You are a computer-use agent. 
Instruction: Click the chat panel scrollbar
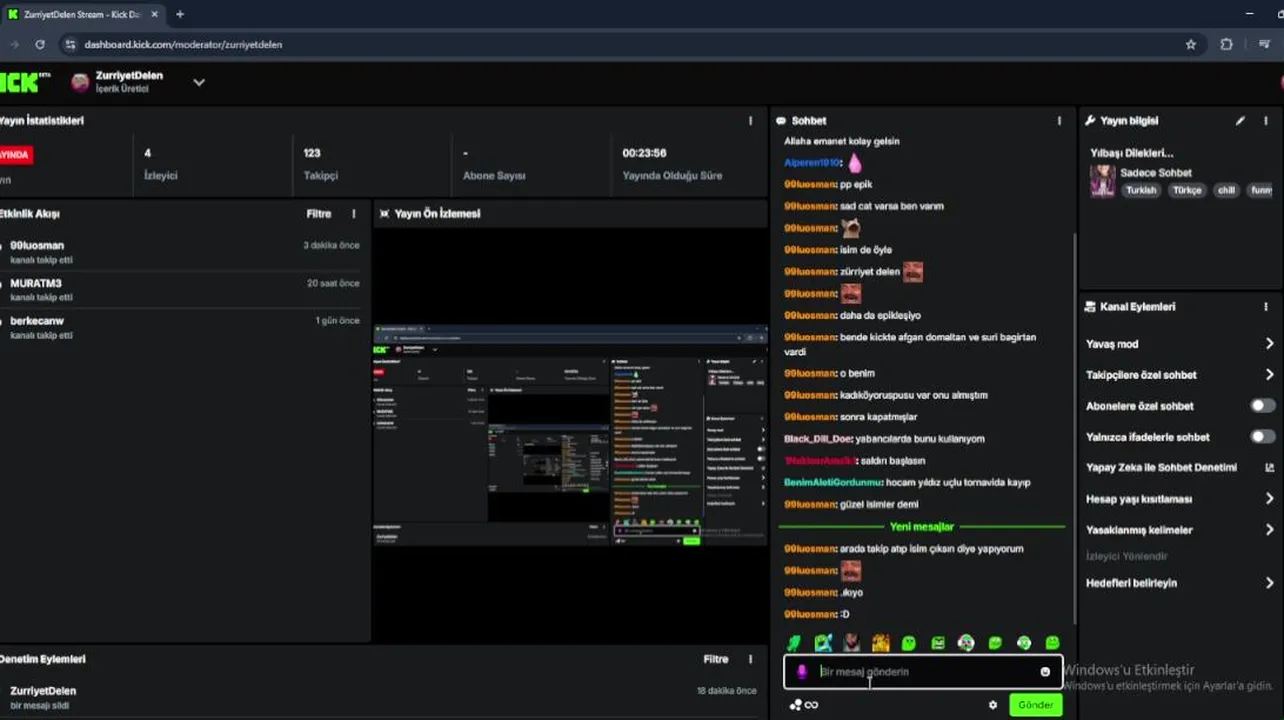coord(1075,430)
